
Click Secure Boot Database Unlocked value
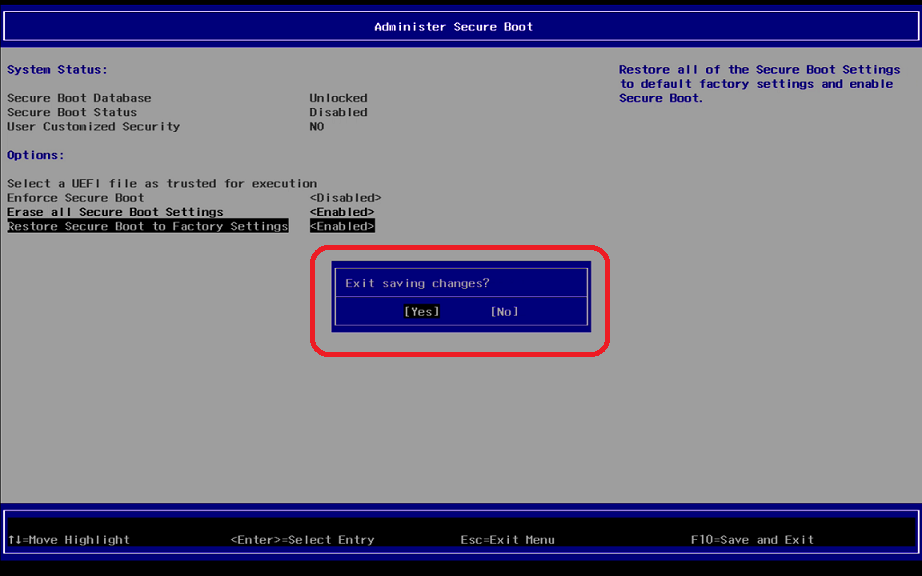[x=338, y=98]
